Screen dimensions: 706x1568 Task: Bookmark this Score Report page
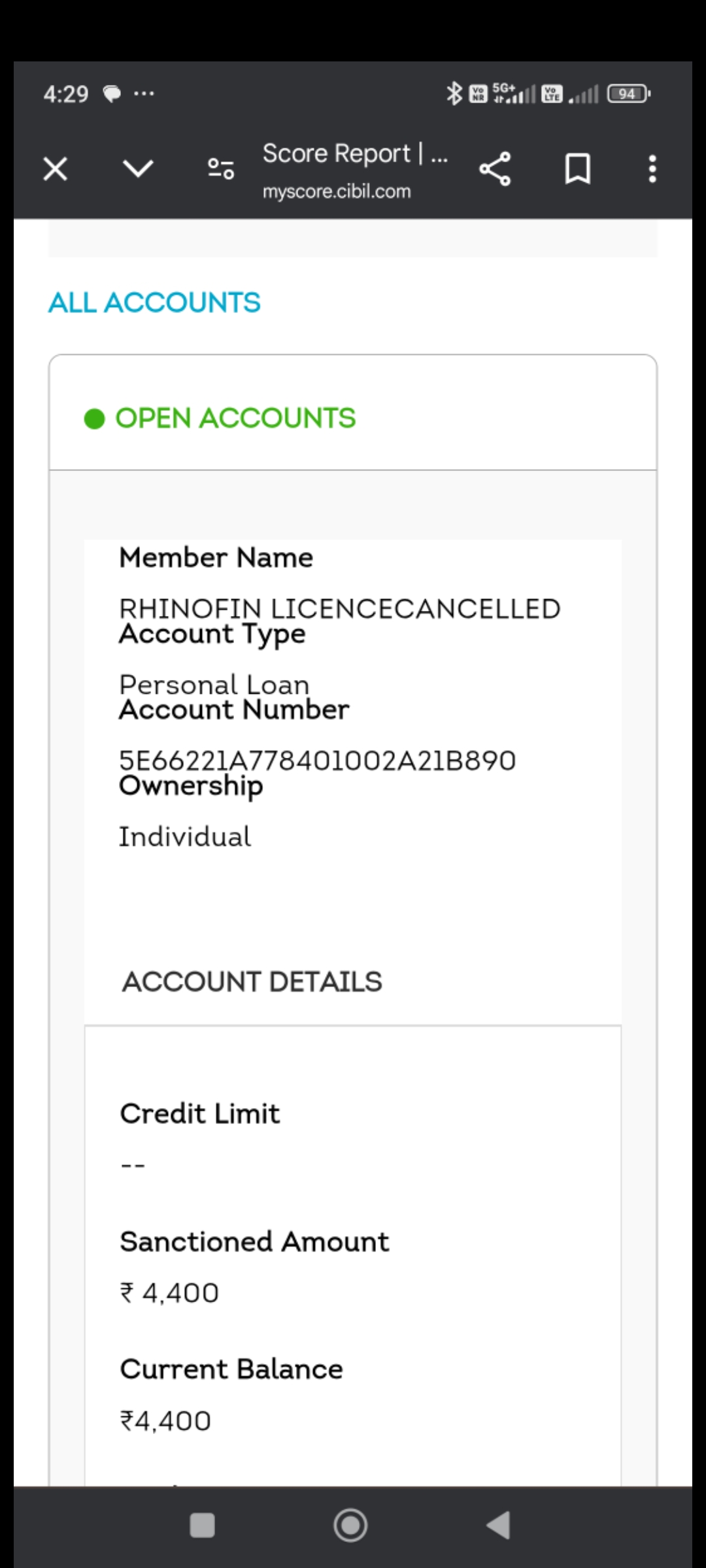pos(577,169)
